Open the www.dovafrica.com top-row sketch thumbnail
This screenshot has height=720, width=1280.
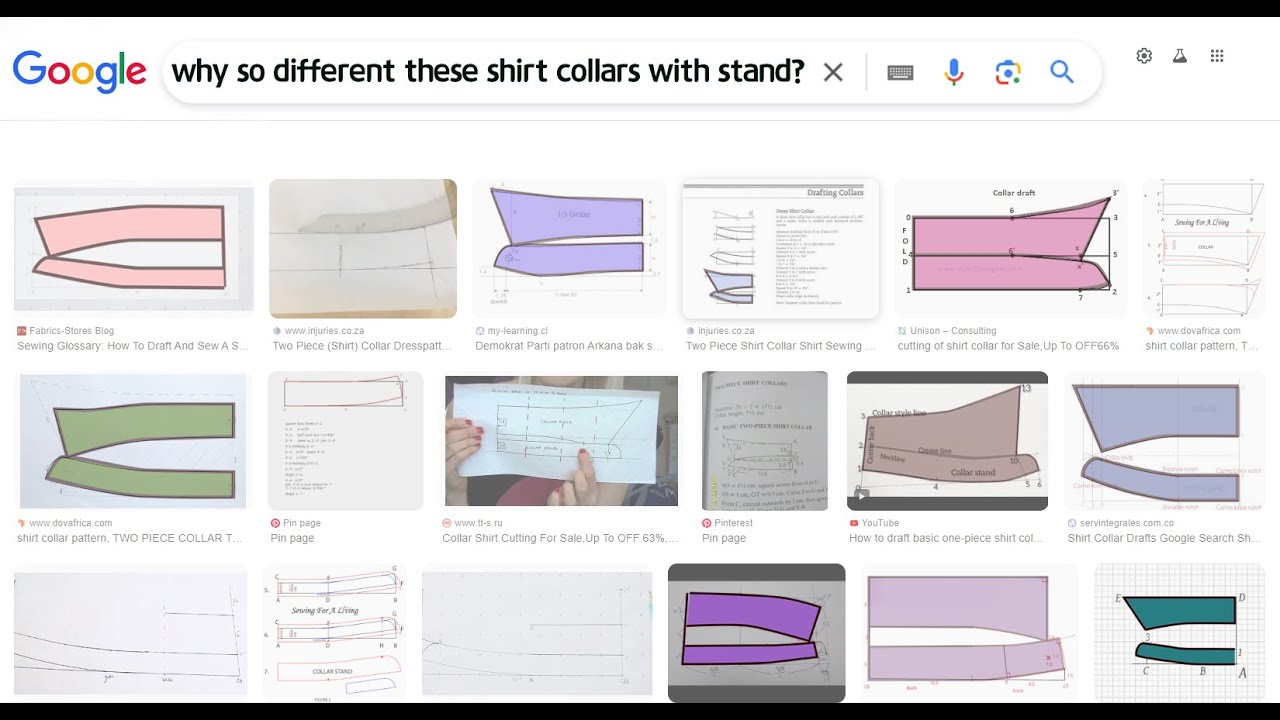[1204, 249]
